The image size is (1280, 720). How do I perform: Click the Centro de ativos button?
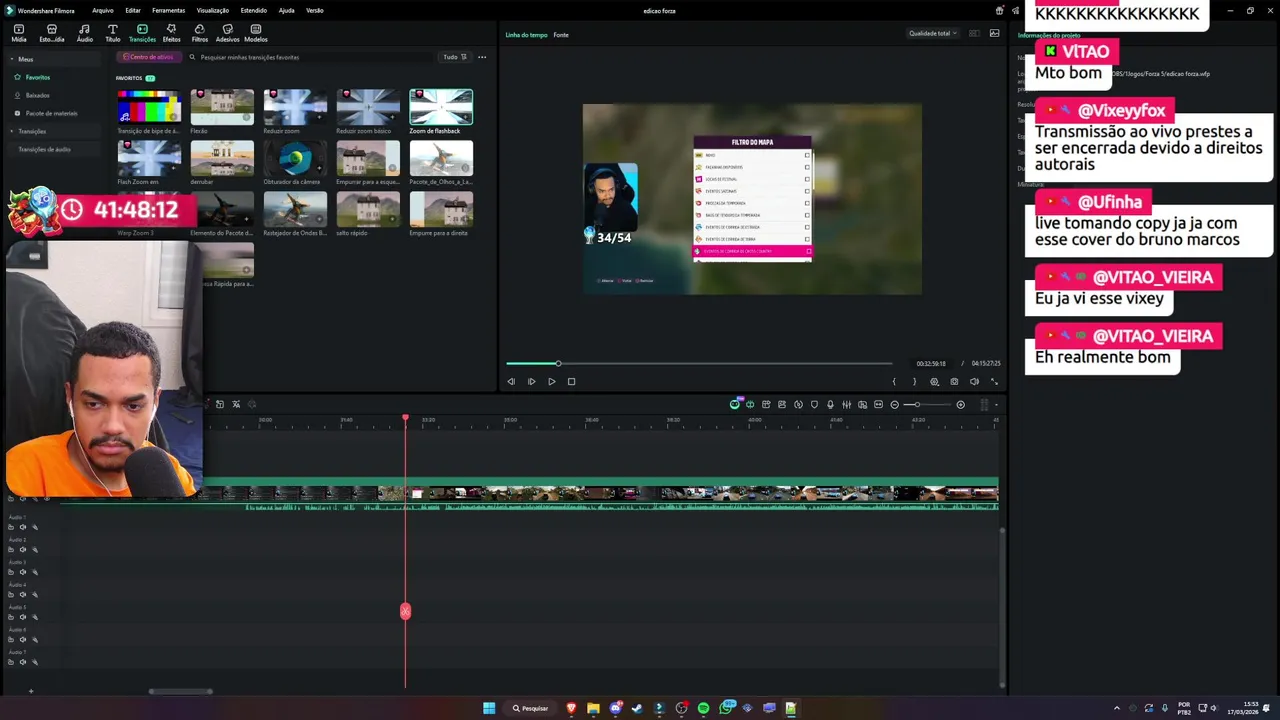click(148, 57)
